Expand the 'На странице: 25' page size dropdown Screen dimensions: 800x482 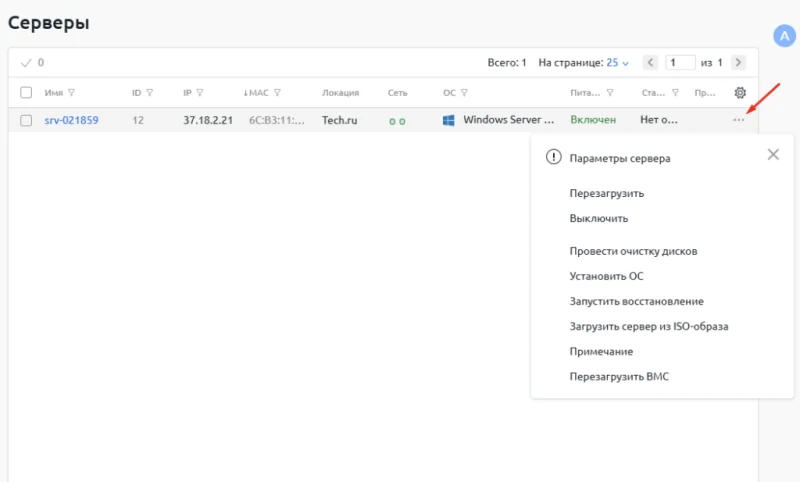[x=618, y=62]
